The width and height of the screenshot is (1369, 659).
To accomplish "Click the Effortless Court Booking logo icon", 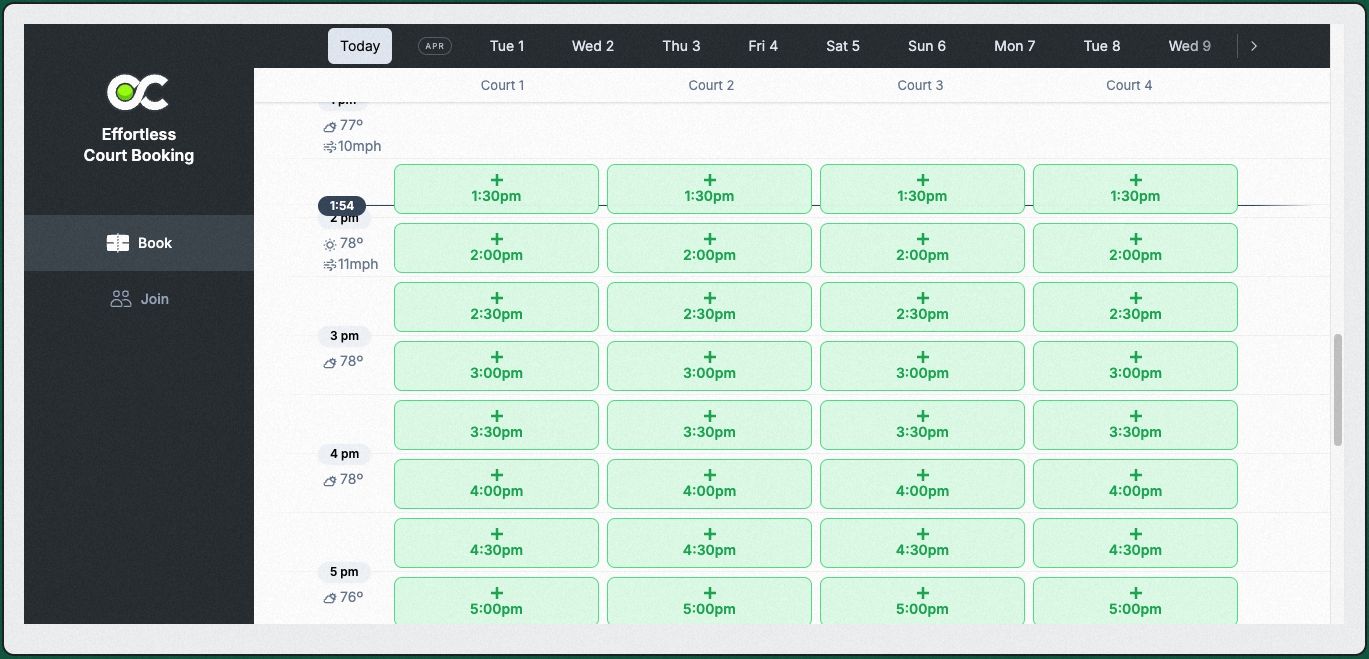I will click(x=138, y=92).
